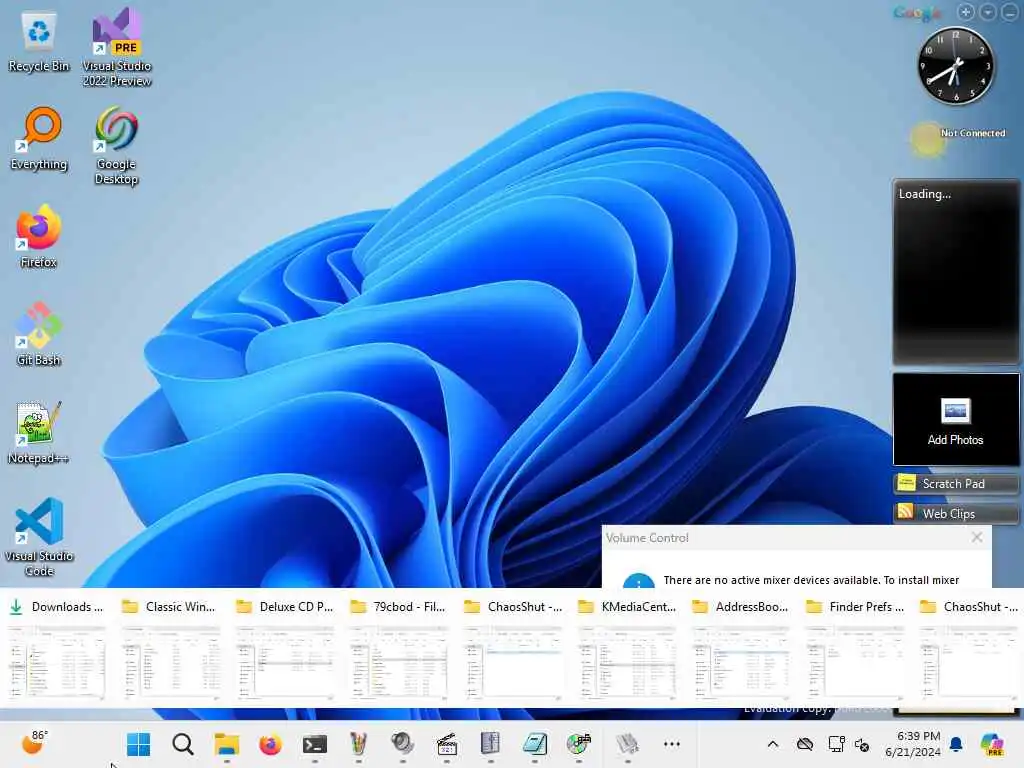Open Notepad++ desktop shortcut
The width and height of the screenshot is (1024, 768).
(x=39, y=432)
